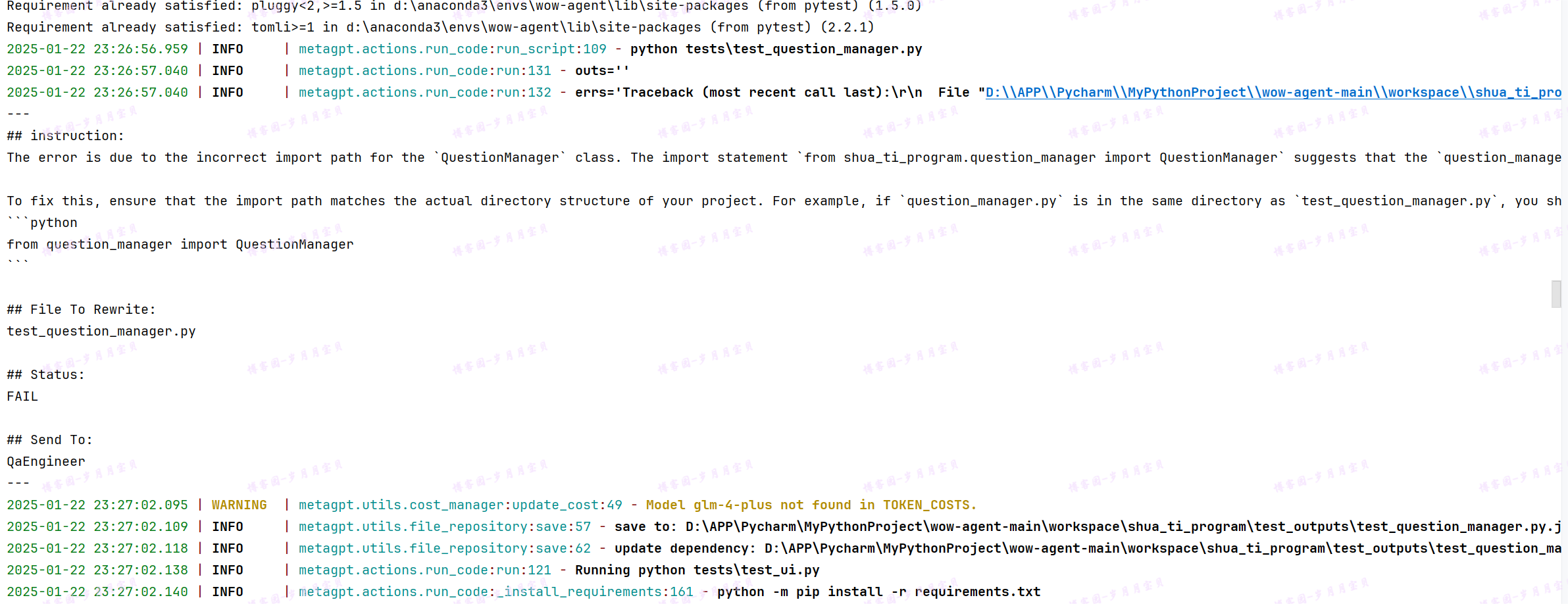Click 'metagpt.actions.run_code:_install_requirements:161' source location
This screenshot has width=1568, height=604.
[x=495, y=592]
